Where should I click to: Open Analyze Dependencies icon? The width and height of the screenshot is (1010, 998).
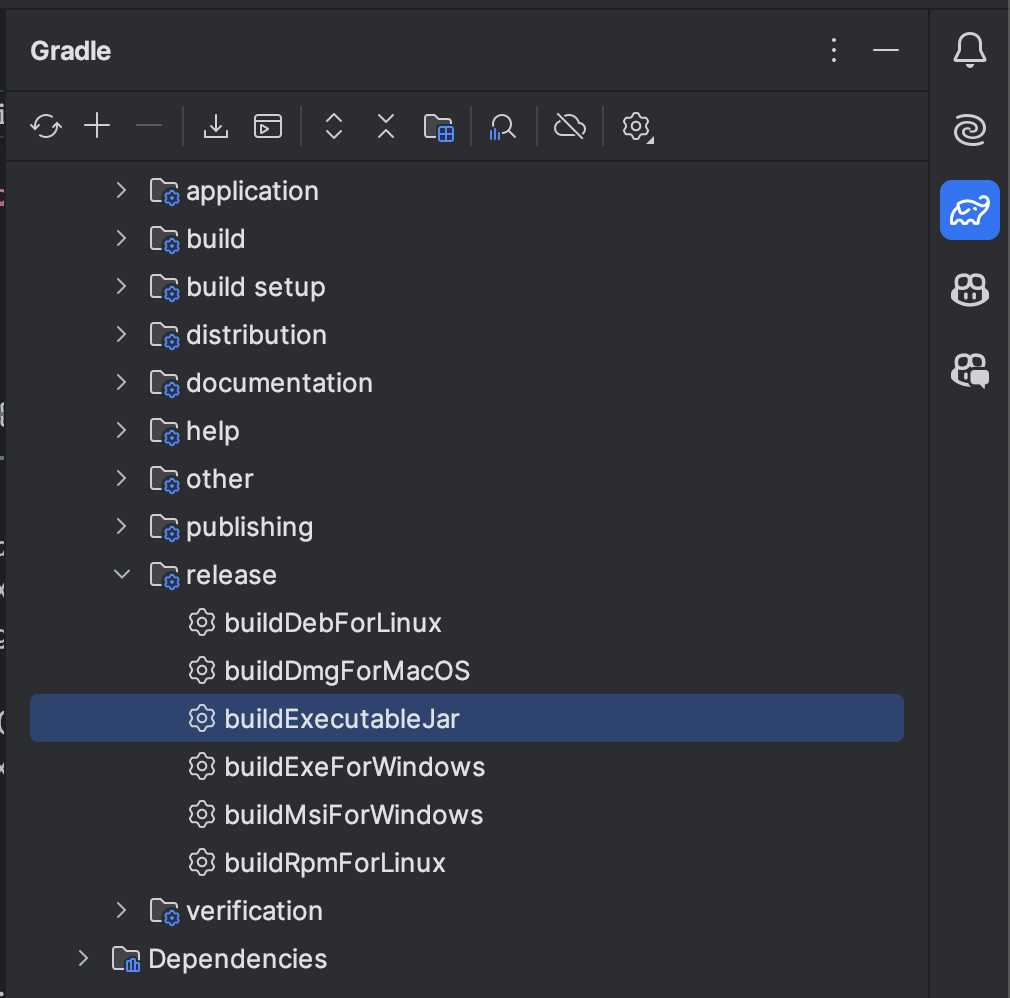[x=502, y=126]
